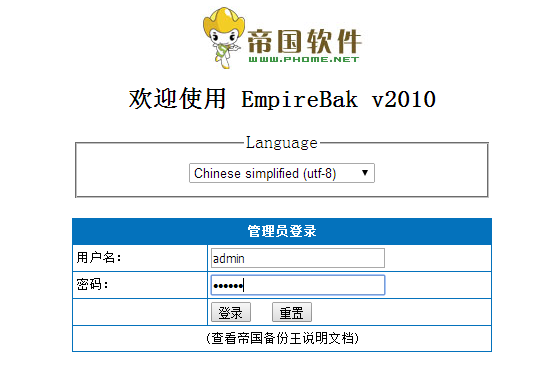544x378 pixels.
Task: Open the Chinese simplified (utf-8) language dropdown
Action: click(282, 173)
